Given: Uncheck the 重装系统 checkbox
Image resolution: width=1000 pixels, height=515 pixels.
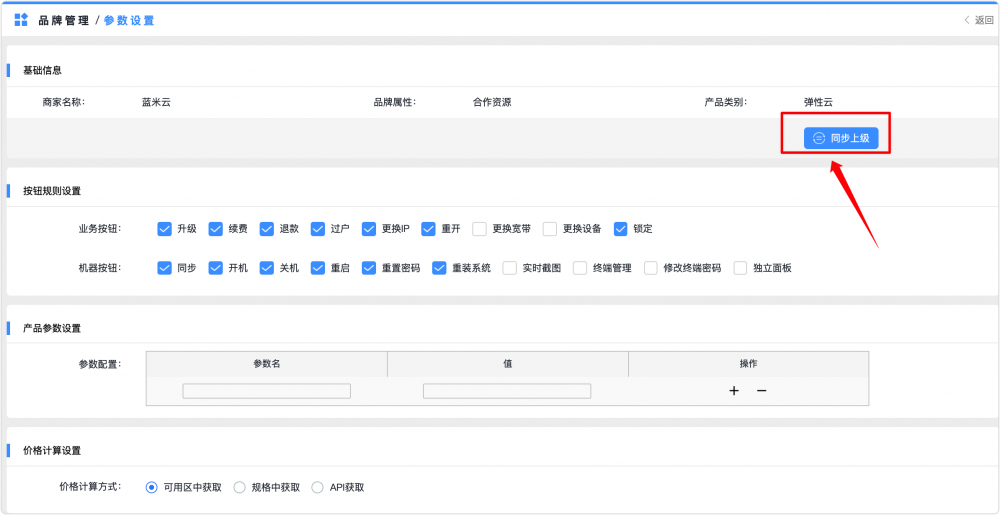Looking at the screenshot, I should (439, 268).
